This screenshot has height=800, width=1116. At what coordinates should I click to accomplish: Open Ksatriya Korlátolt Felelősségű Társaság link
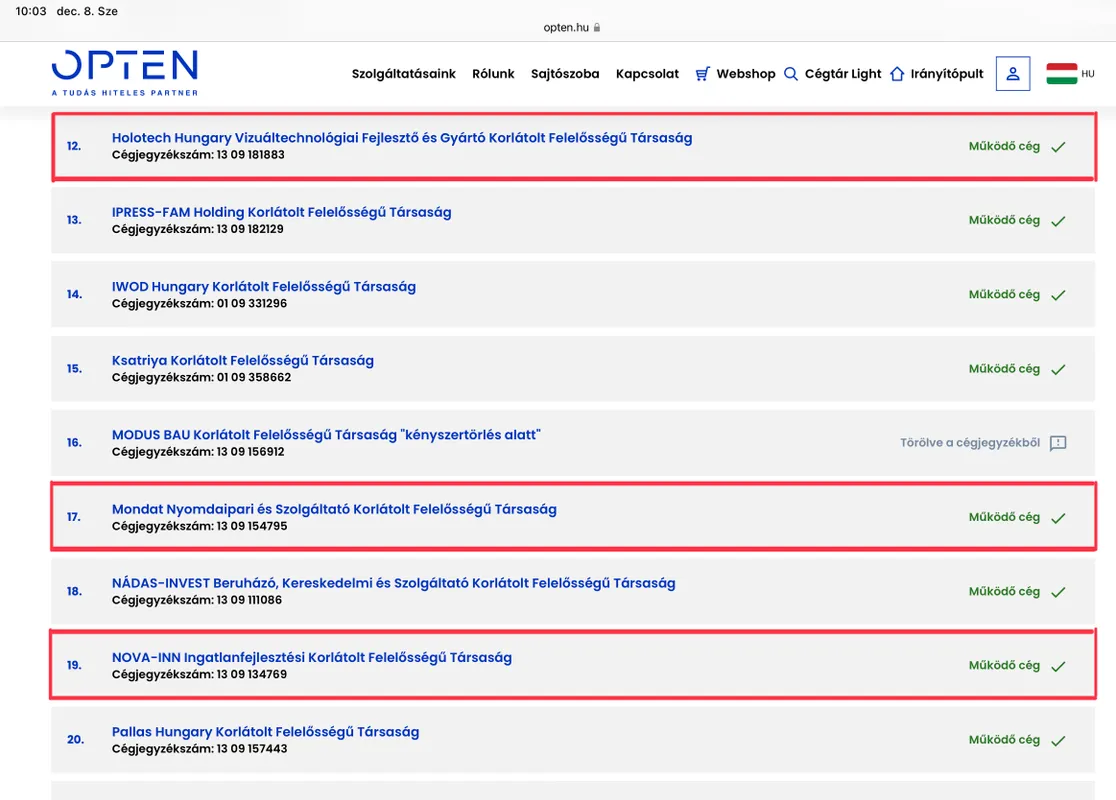pos(242,360)
